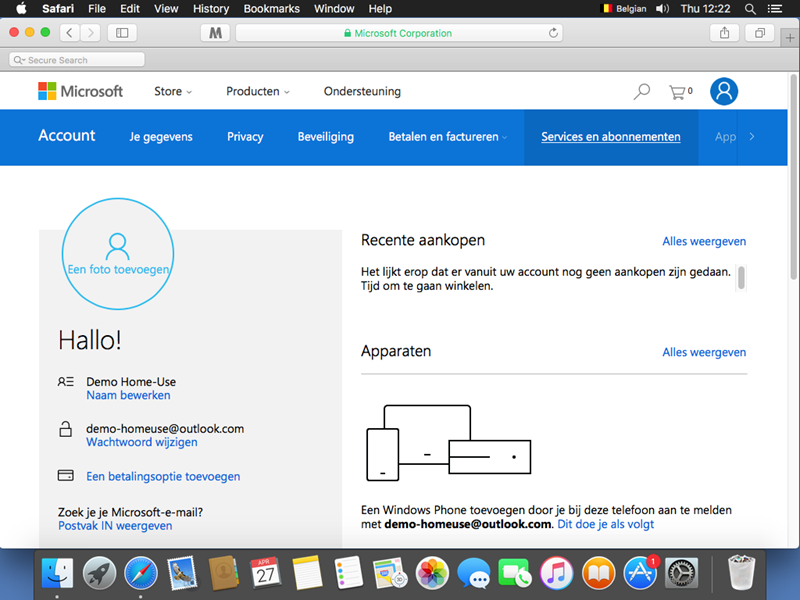The image size is (800, 600).
Task: Open Belgian input source menu
Action: [x=625, y=9]
